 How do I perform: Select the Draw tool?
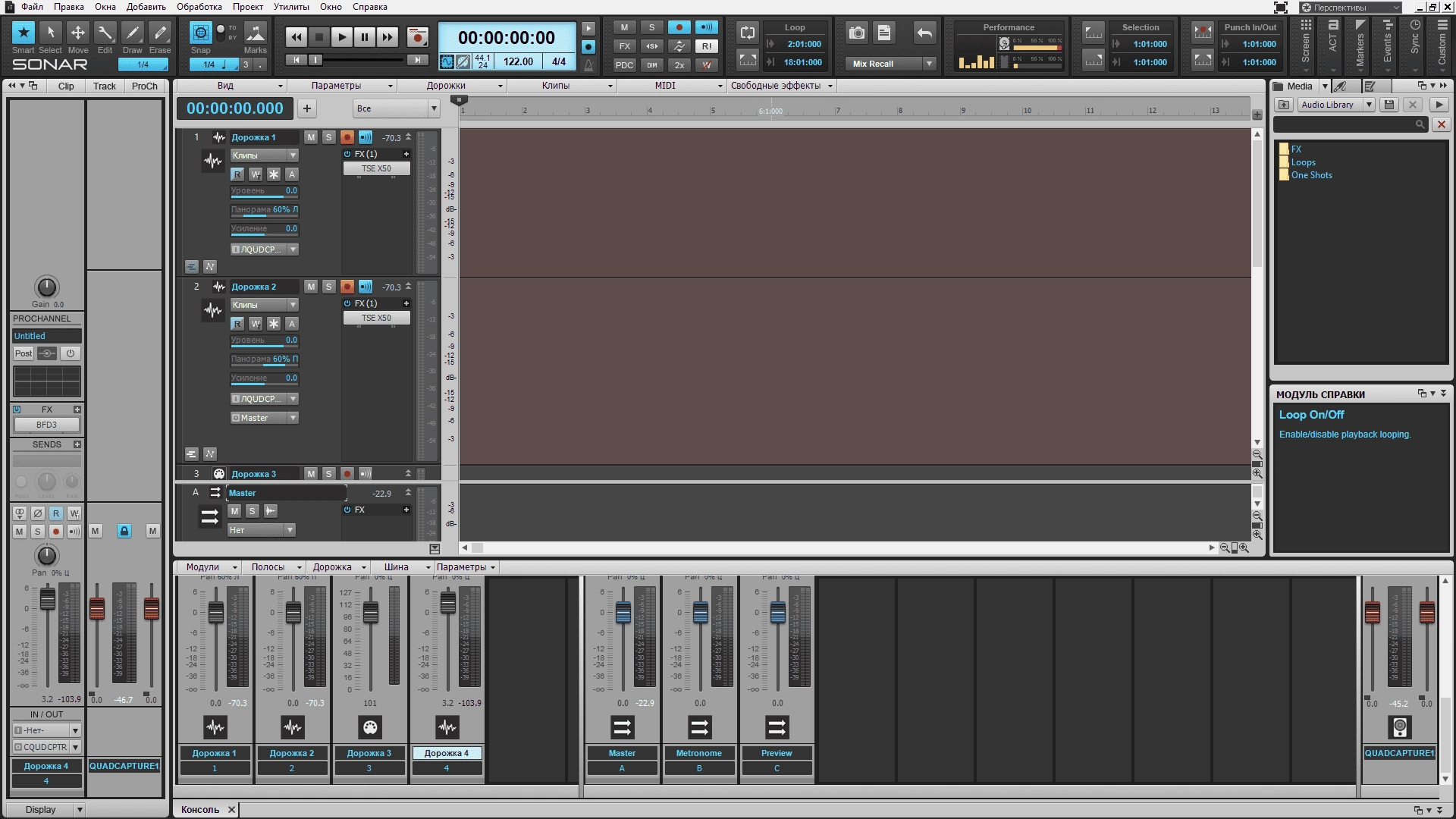pyautogui.click(x=132, y=33)
